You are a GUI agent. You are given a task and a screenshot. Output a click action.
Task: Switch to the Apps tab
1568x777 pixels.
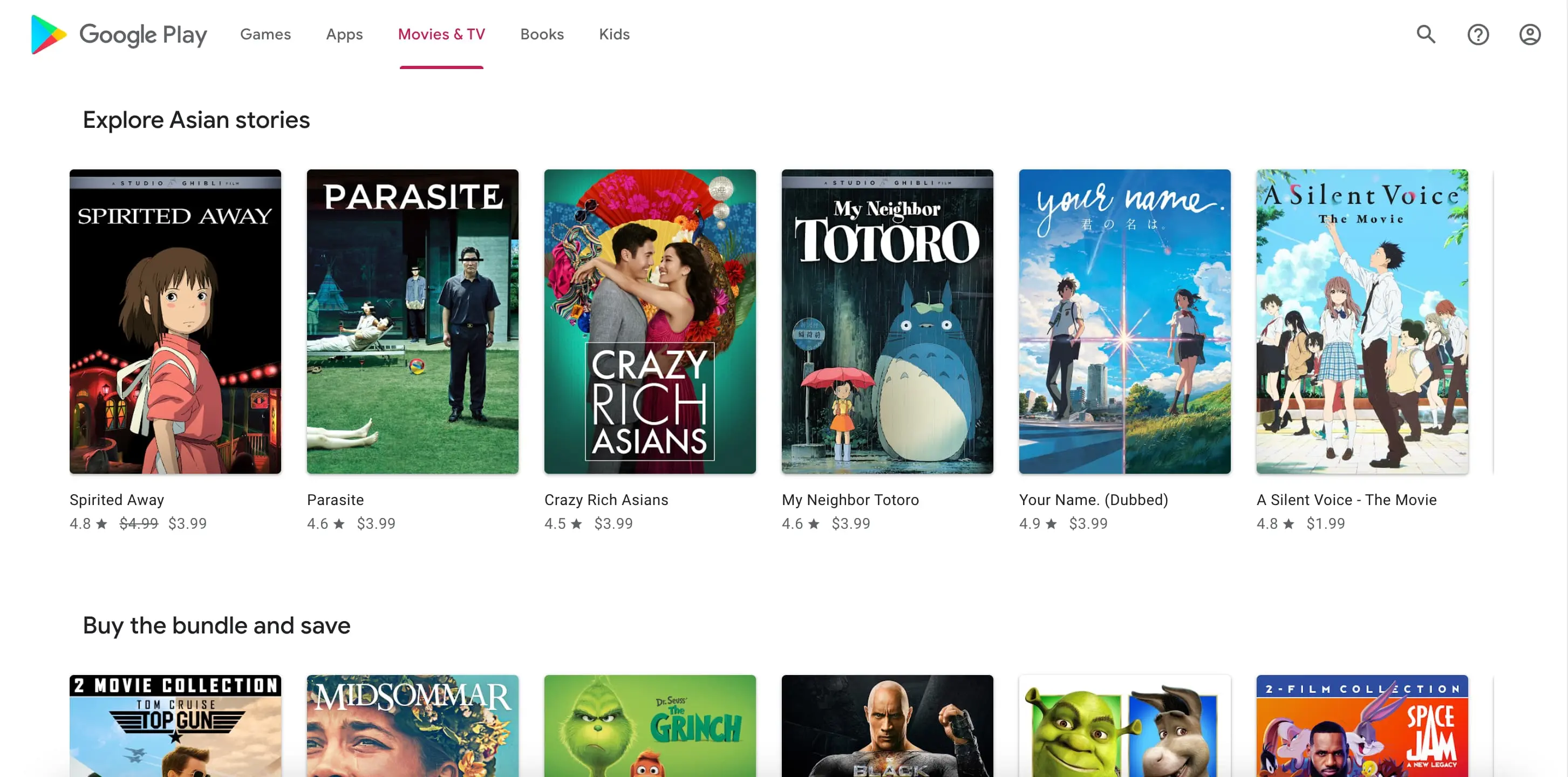tap(345, 35)
